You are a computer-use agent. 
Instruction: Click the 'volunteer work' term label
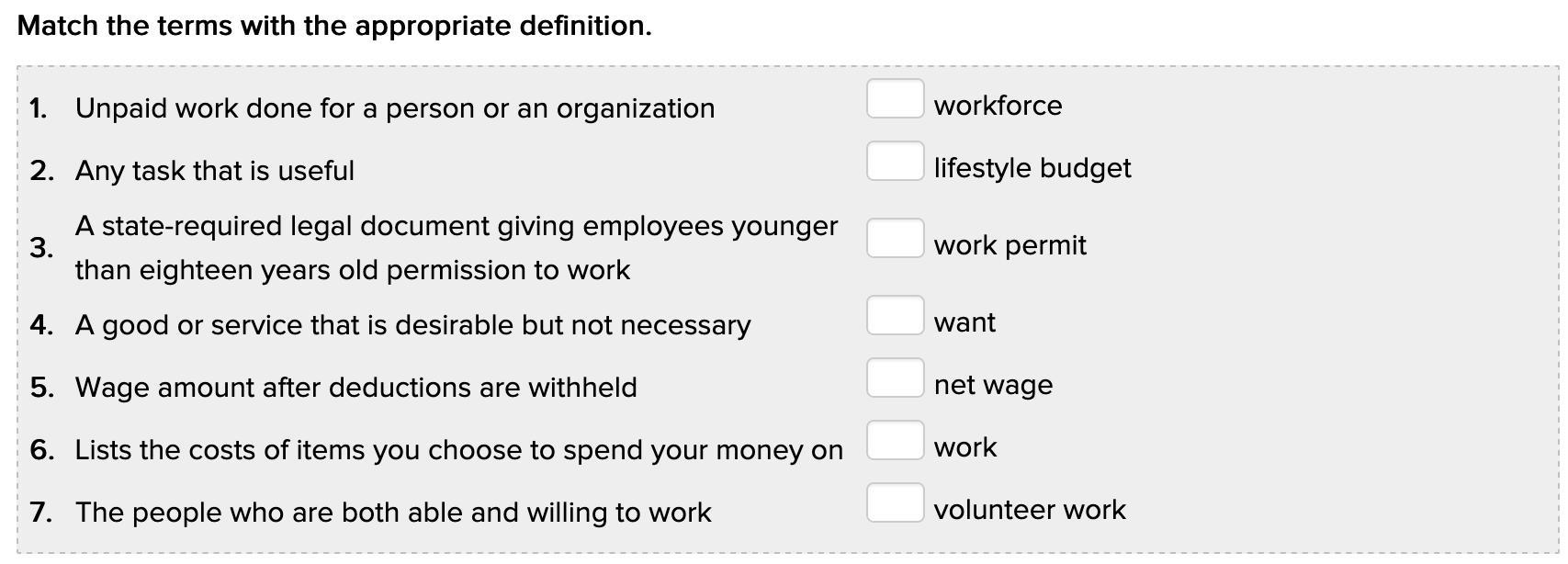pyautogui.click(x=1029, y=510)
